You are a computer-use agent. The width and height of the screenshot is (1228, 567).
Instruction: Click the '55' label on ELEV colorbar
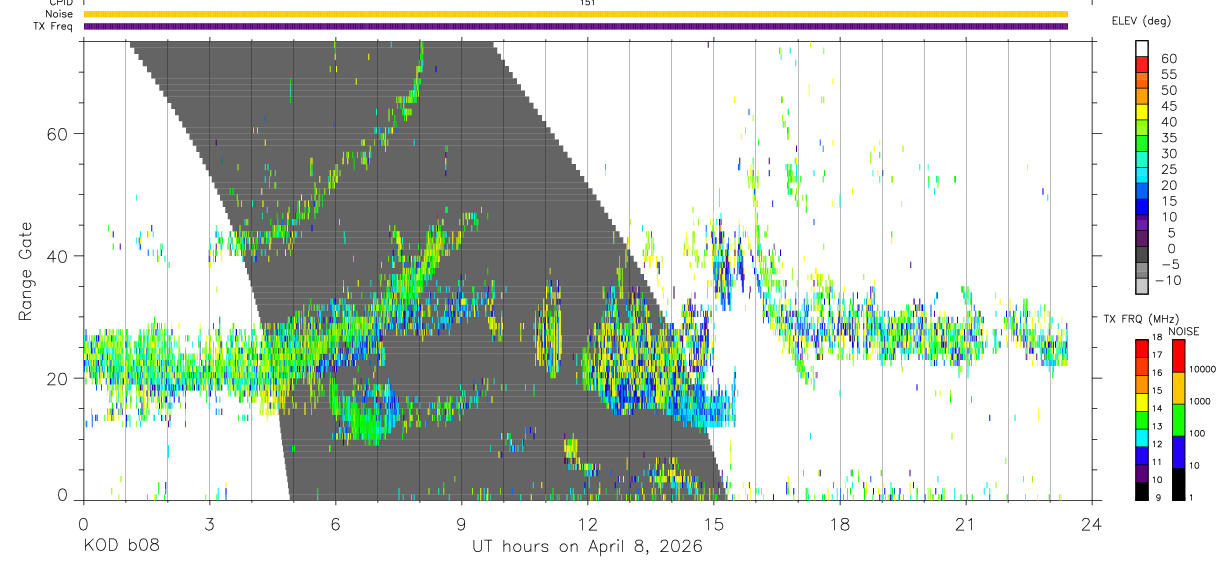tap(1169, 74)
